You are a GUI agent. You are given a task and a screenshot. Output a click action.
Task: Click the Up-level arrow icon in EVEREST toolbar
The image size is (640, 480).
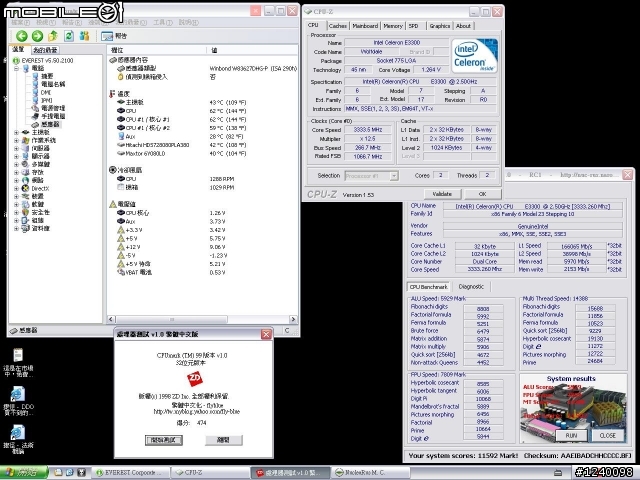(x=53, y=36)
